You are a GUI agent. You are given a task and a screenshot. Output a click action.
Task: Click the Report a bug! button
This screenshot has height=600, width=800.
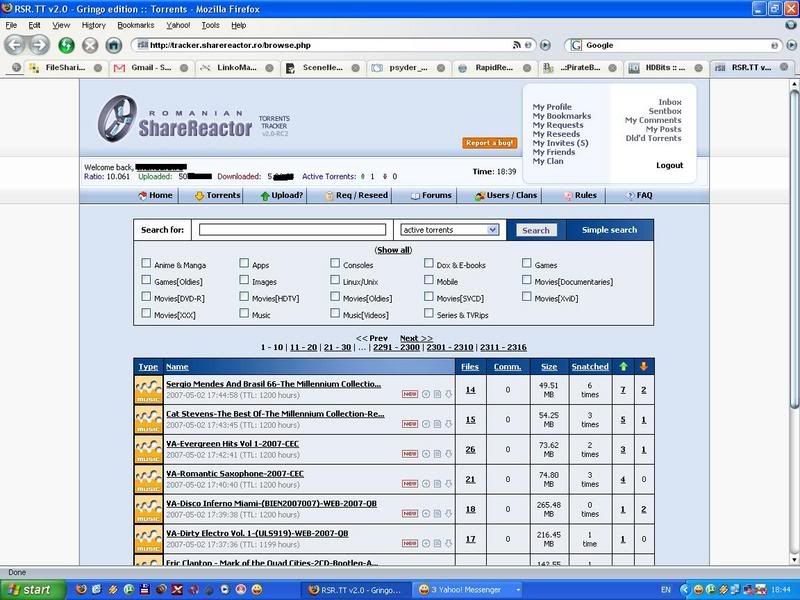(490, 143)
